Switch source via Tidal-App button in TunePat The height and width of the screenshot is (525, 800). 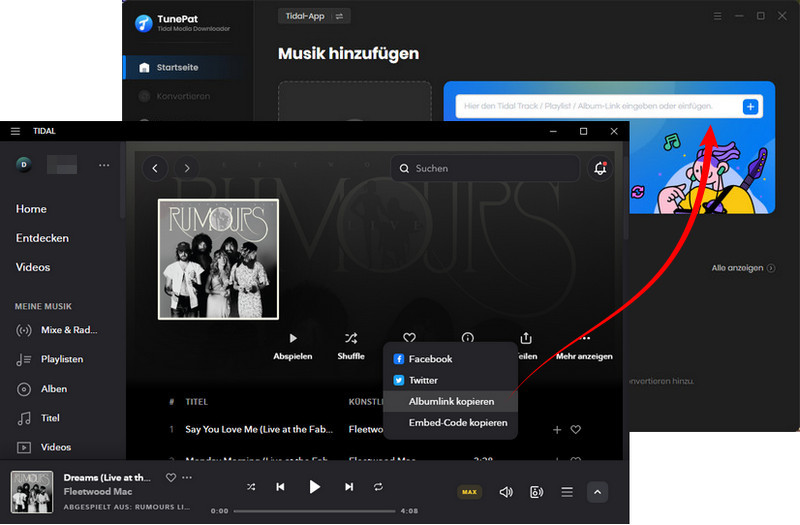click(x=314, y=16)
